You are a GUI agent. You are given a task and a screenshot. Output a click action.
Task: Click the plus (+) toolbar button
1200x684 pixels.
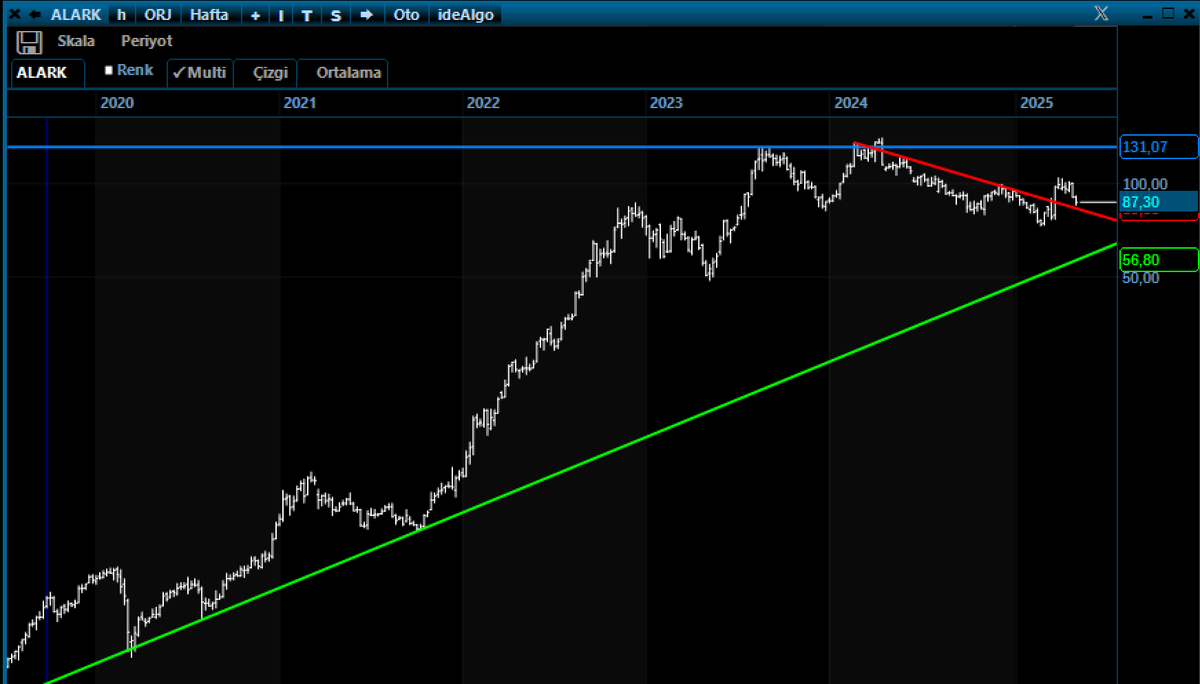tap(256, 15)
